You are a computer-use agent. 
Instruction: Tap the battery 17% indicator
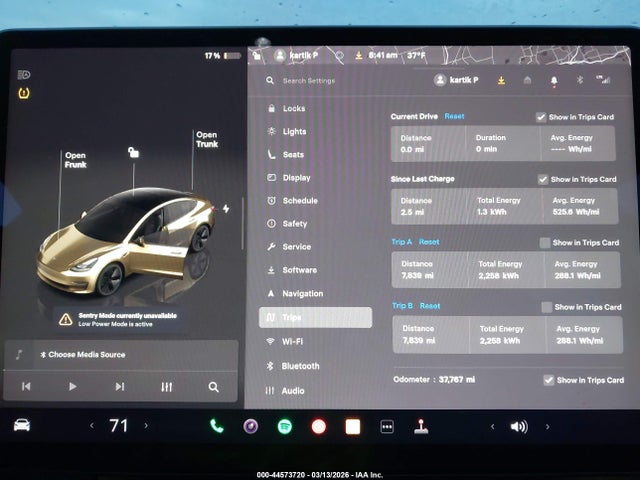point(223,56)
